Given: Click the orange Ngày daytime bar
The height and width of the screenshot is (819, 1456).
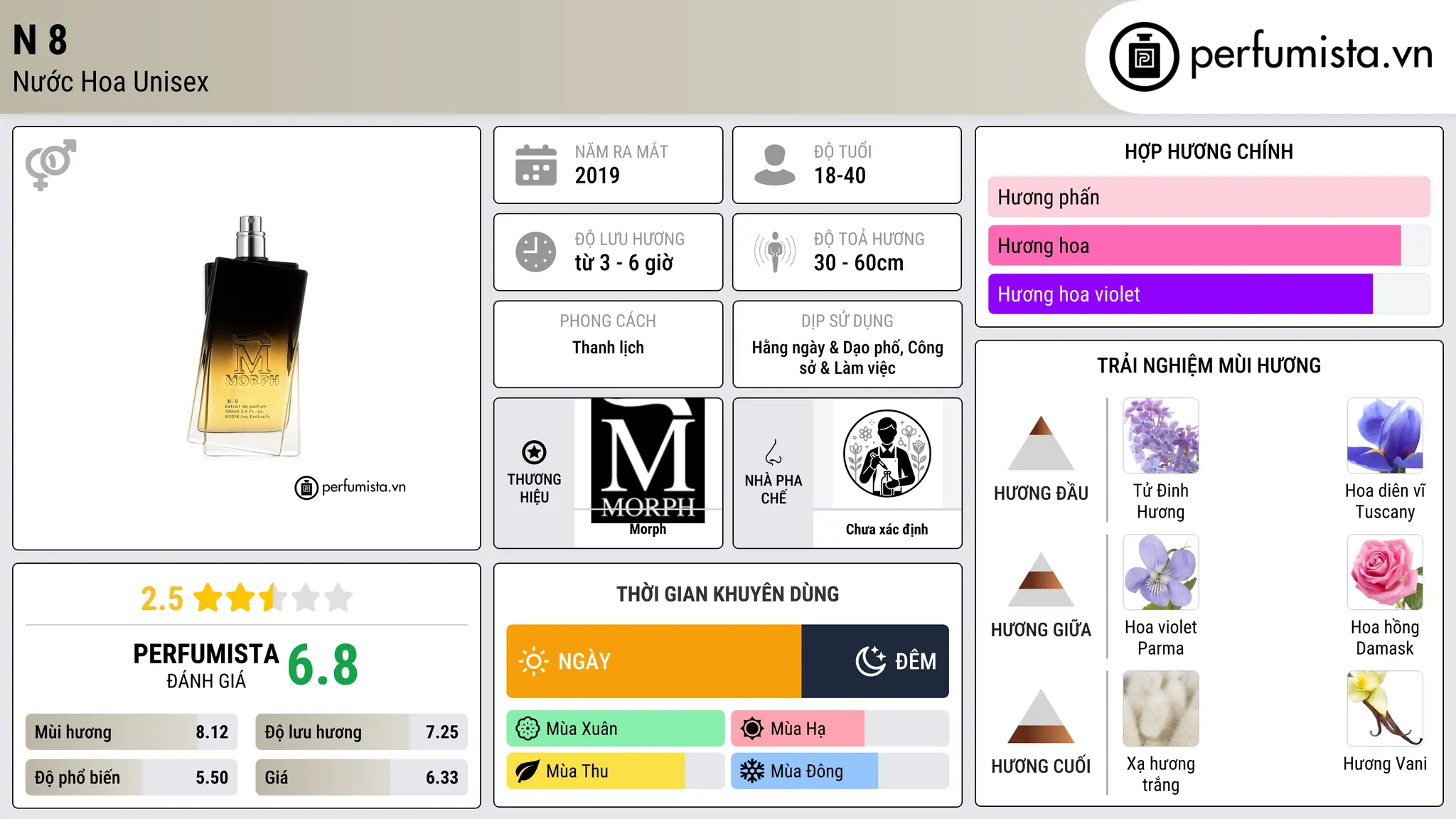Looking at the screenshot, I should pyautogui.click(x=654, y=661).
